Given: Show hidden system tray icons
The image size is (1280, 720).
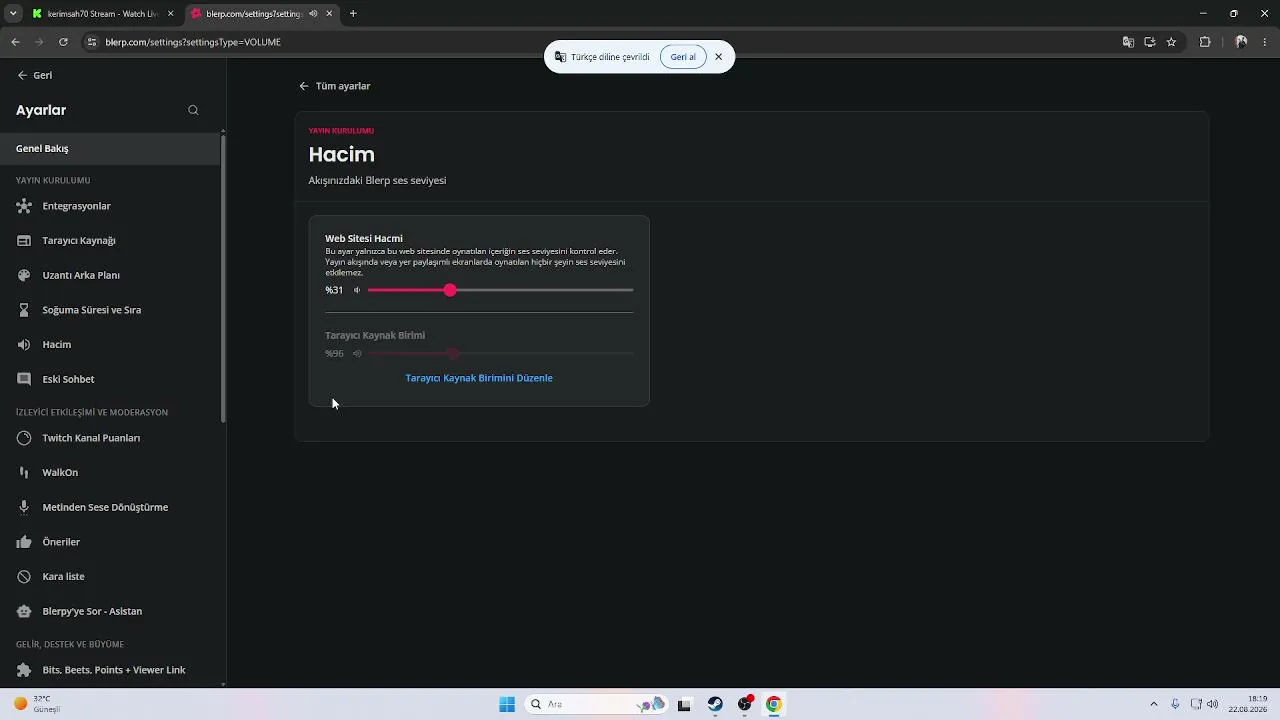Looking at the screenshot, I should [x=1154, y=704].
